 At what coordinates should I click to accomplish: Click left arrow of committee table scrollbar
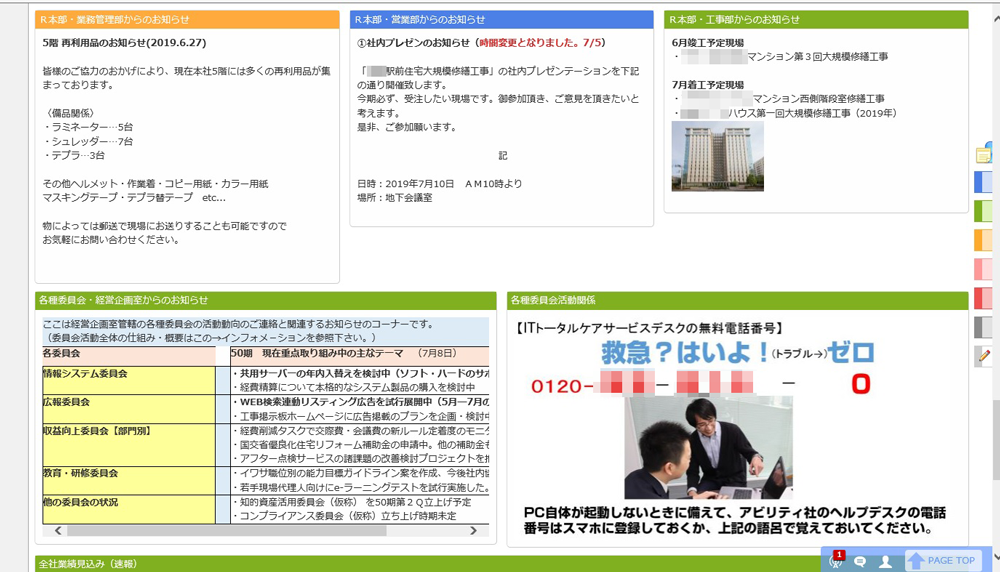pyautogui.click(x=59, y=531)
